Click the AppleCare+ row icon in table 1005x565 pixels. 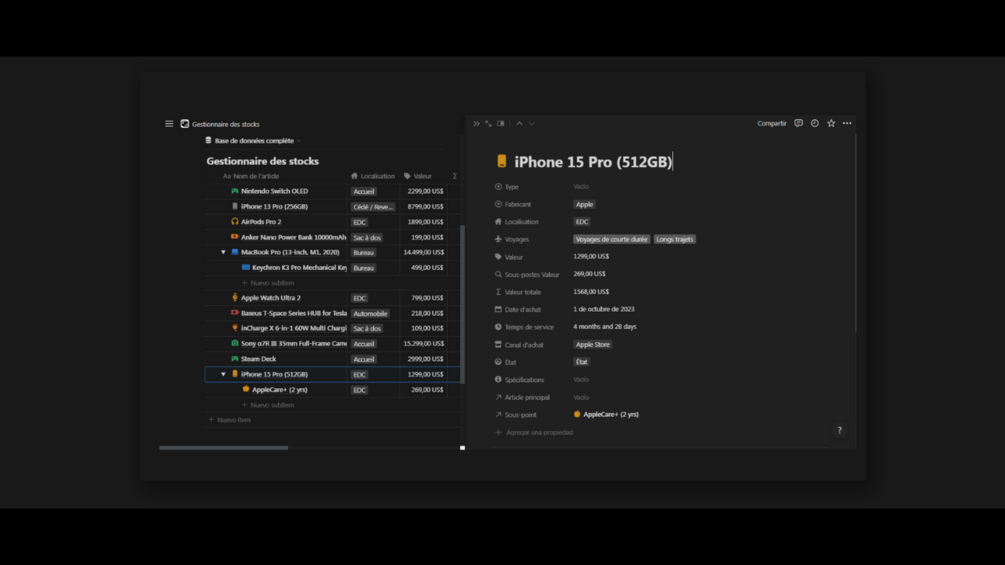[x=245, y=389]
